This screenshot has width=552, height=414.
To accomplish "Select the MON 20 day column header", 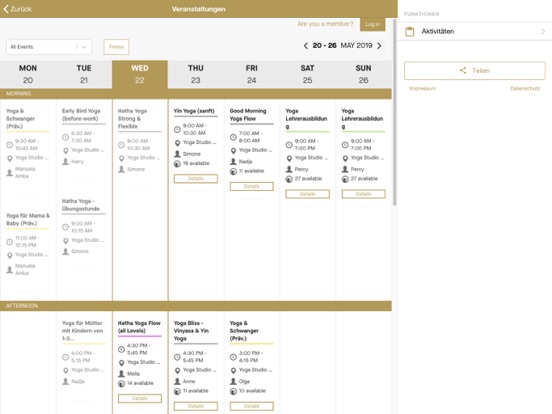I will click(x=28, y=74).
